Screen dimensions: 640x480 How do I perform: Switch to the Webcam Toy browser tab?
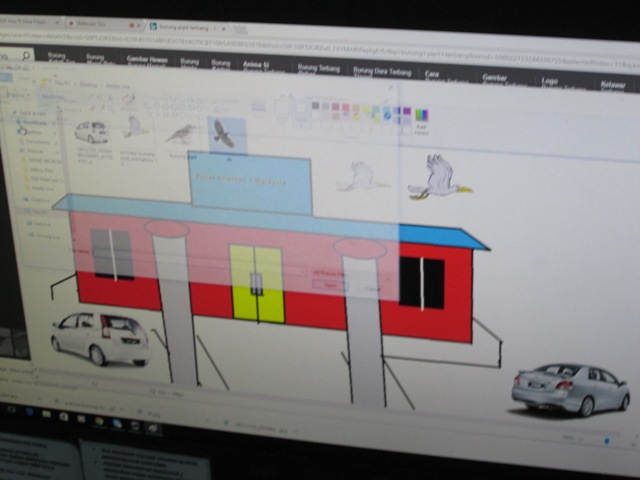(102, 24)
